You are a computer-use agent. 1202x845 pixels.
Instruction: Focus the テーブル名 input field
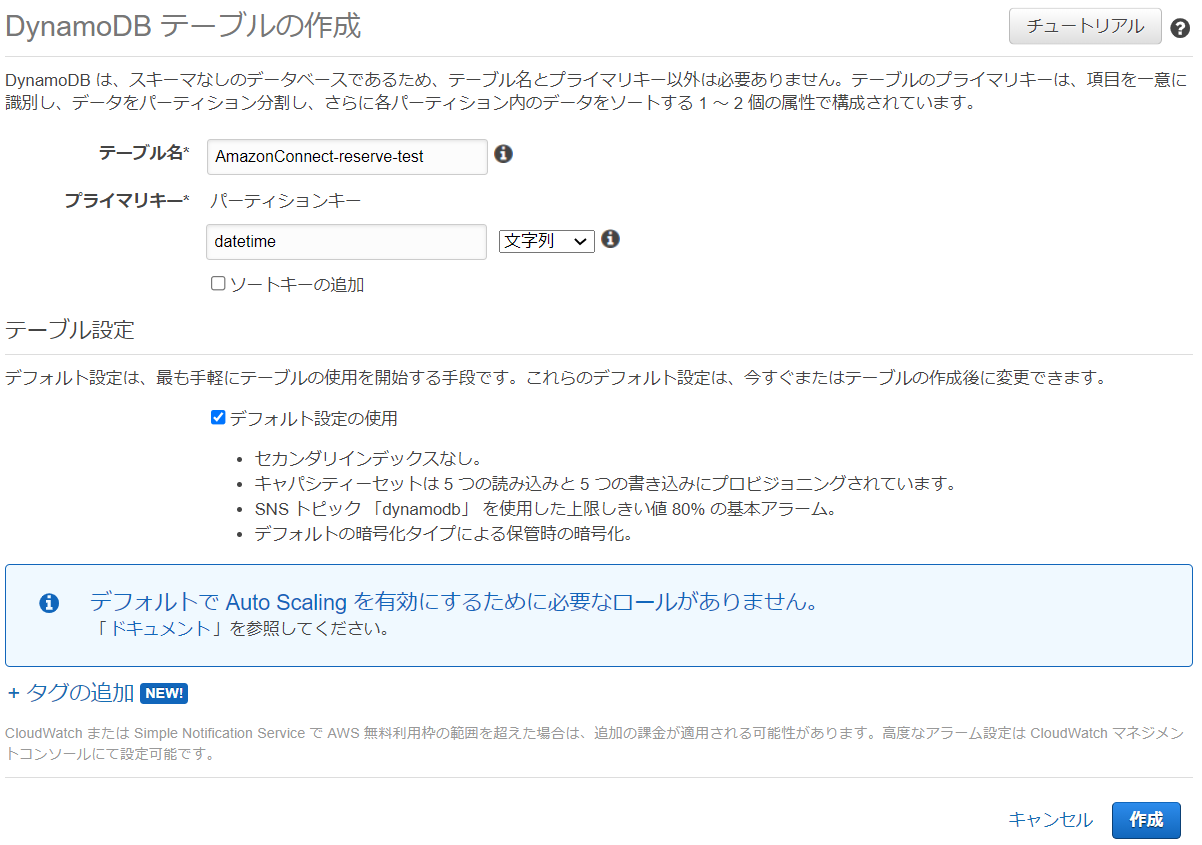click(347, 157)
